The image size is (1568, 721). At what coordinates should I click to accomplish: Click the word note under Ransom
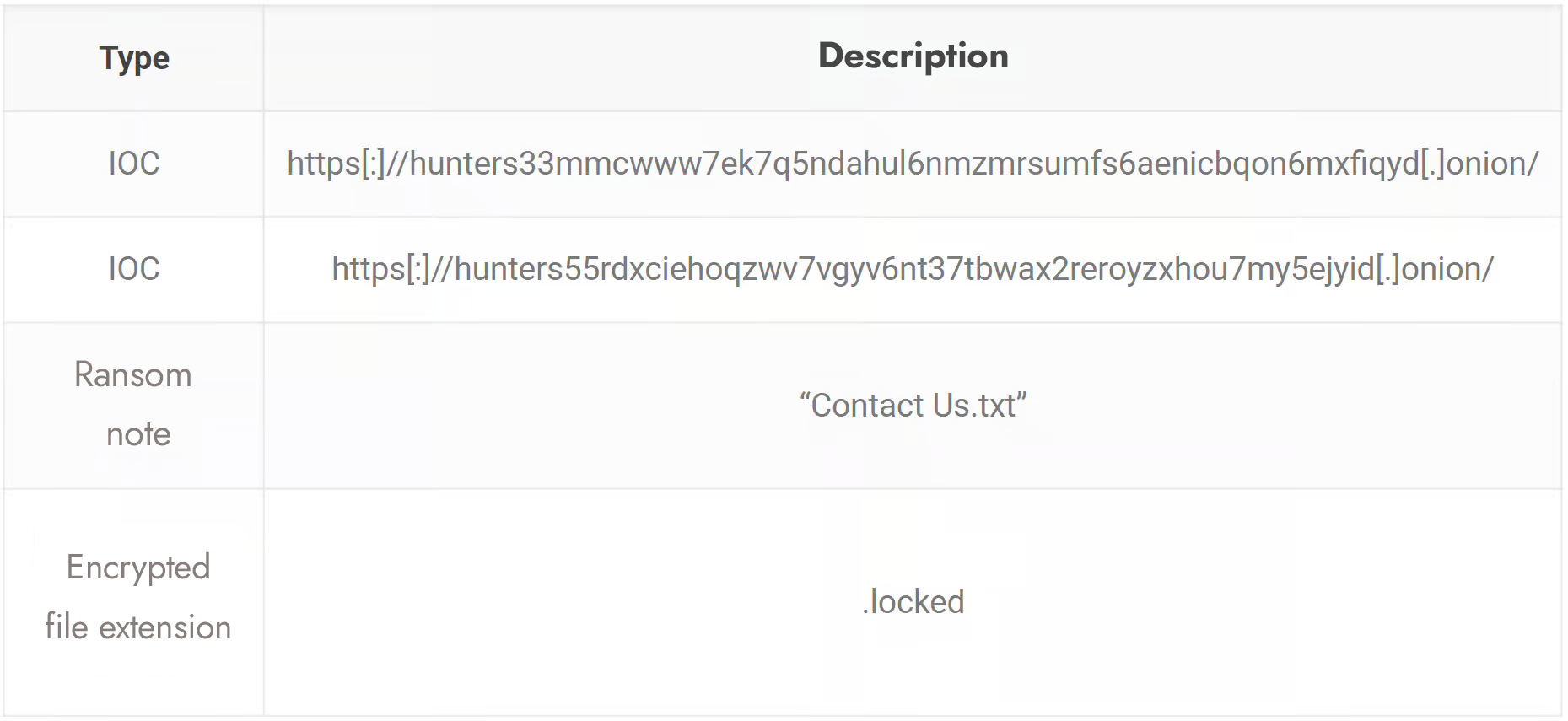tap(138, 435)
